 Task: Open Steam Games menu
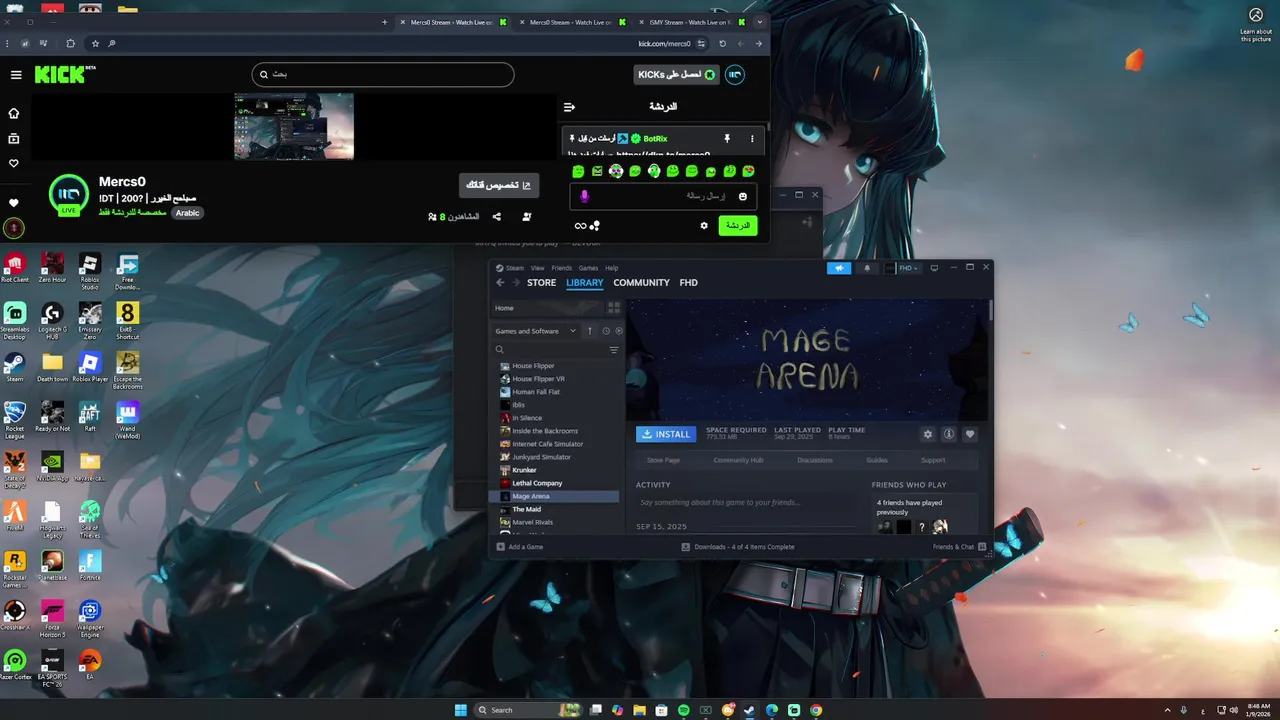point(589,268)
